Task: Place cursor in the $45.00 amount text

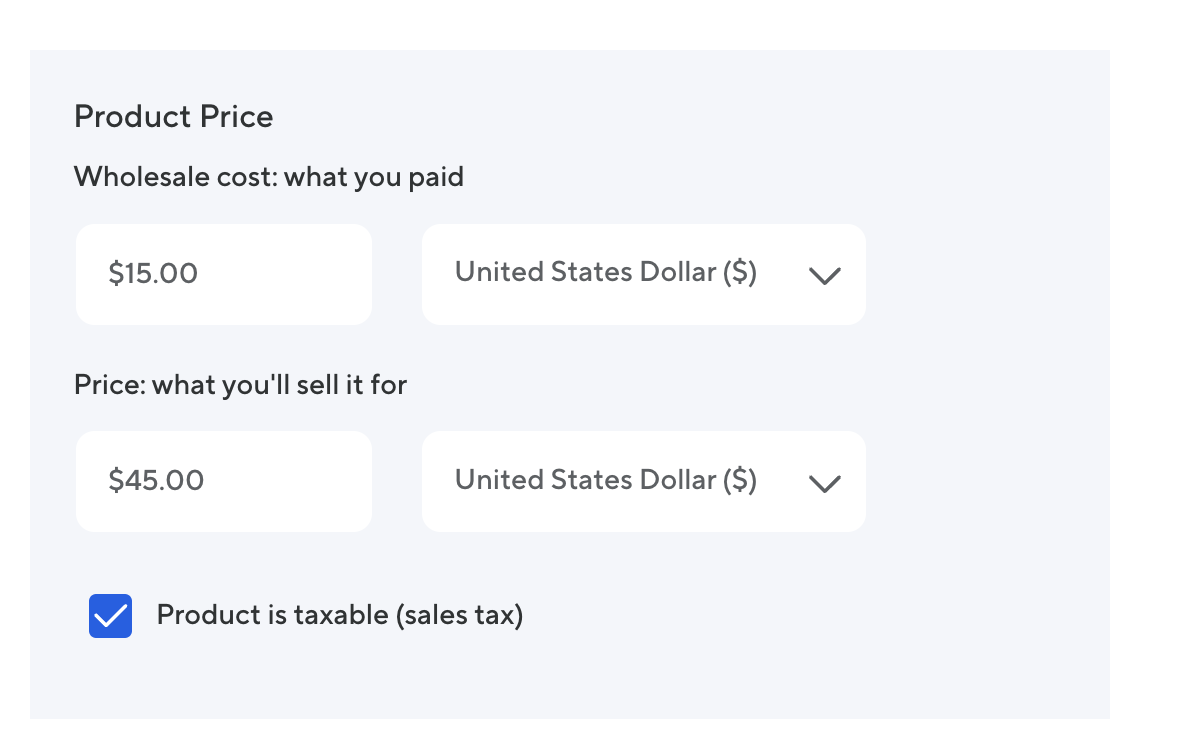Action: pos(156,481)
